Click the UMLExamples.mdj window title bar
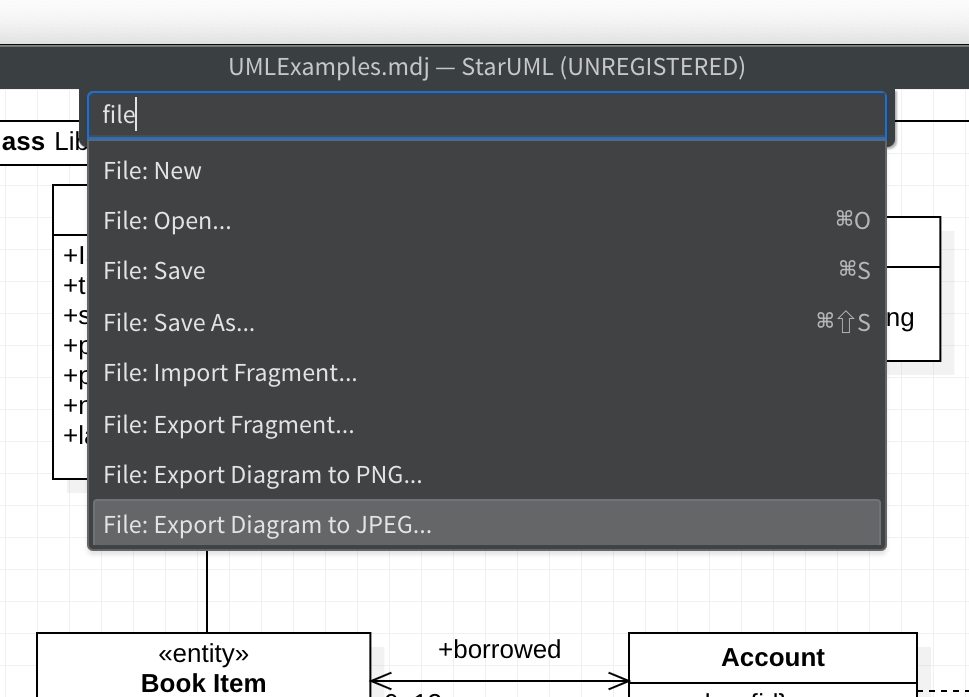The width and height of the screenshot is (969, 697). [486, 67]
